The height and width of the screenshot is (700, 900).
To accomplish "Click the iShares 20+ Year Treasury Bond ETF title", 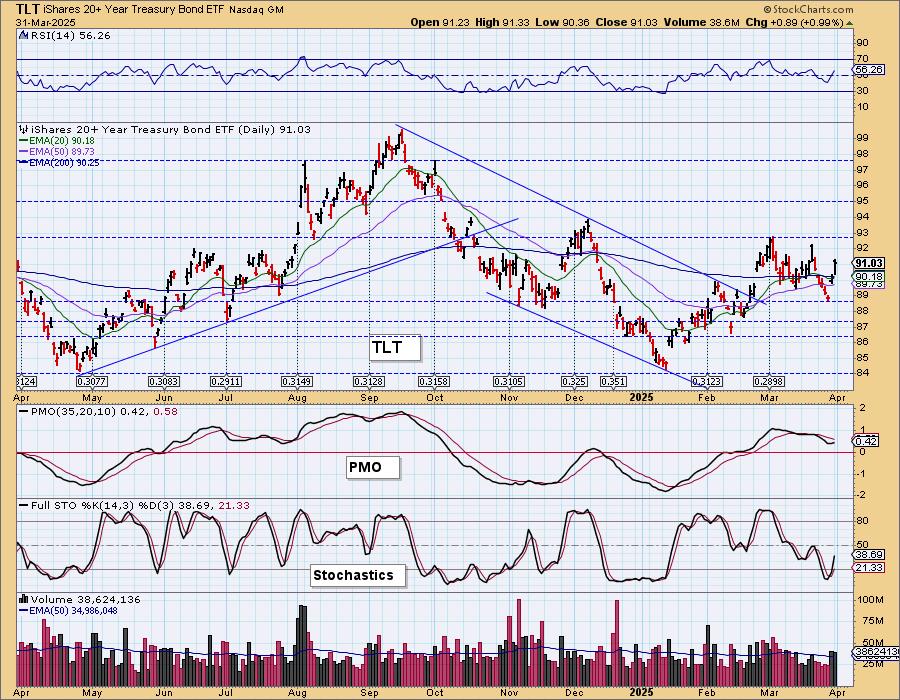I will point(134,10).
